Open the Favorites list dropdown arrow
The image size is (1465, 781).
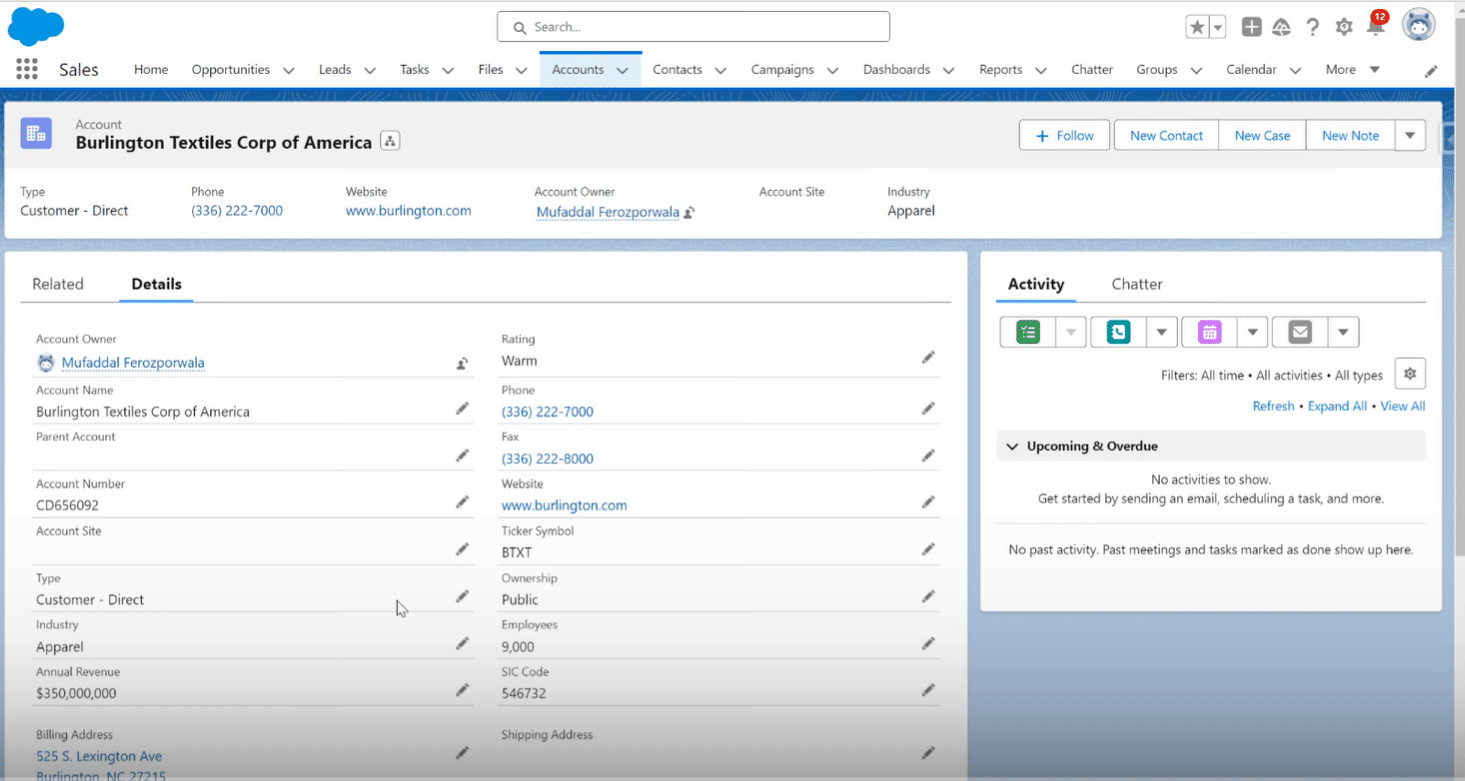pos(1218,28)
